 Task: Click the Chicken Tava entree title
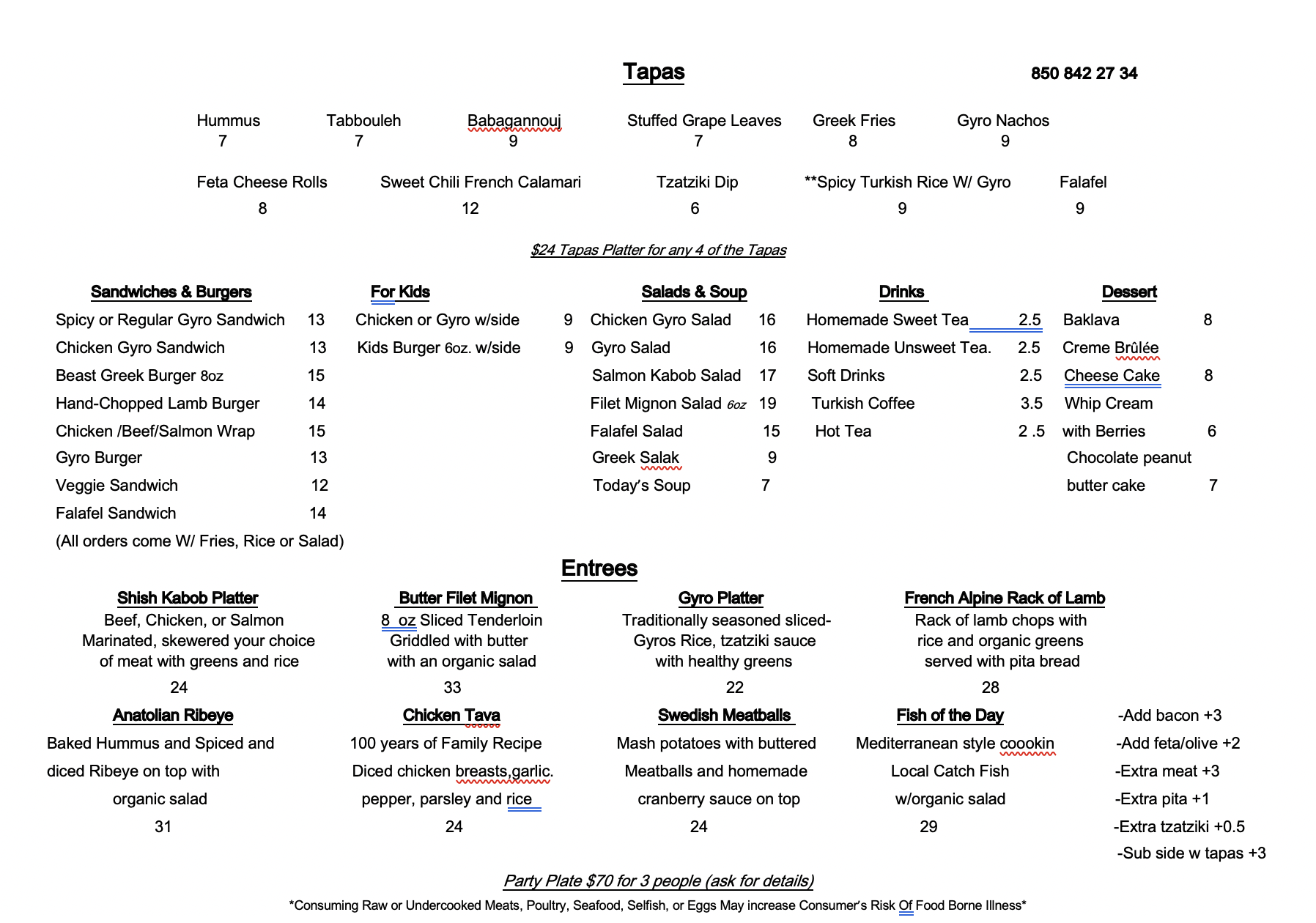(451, 716)
